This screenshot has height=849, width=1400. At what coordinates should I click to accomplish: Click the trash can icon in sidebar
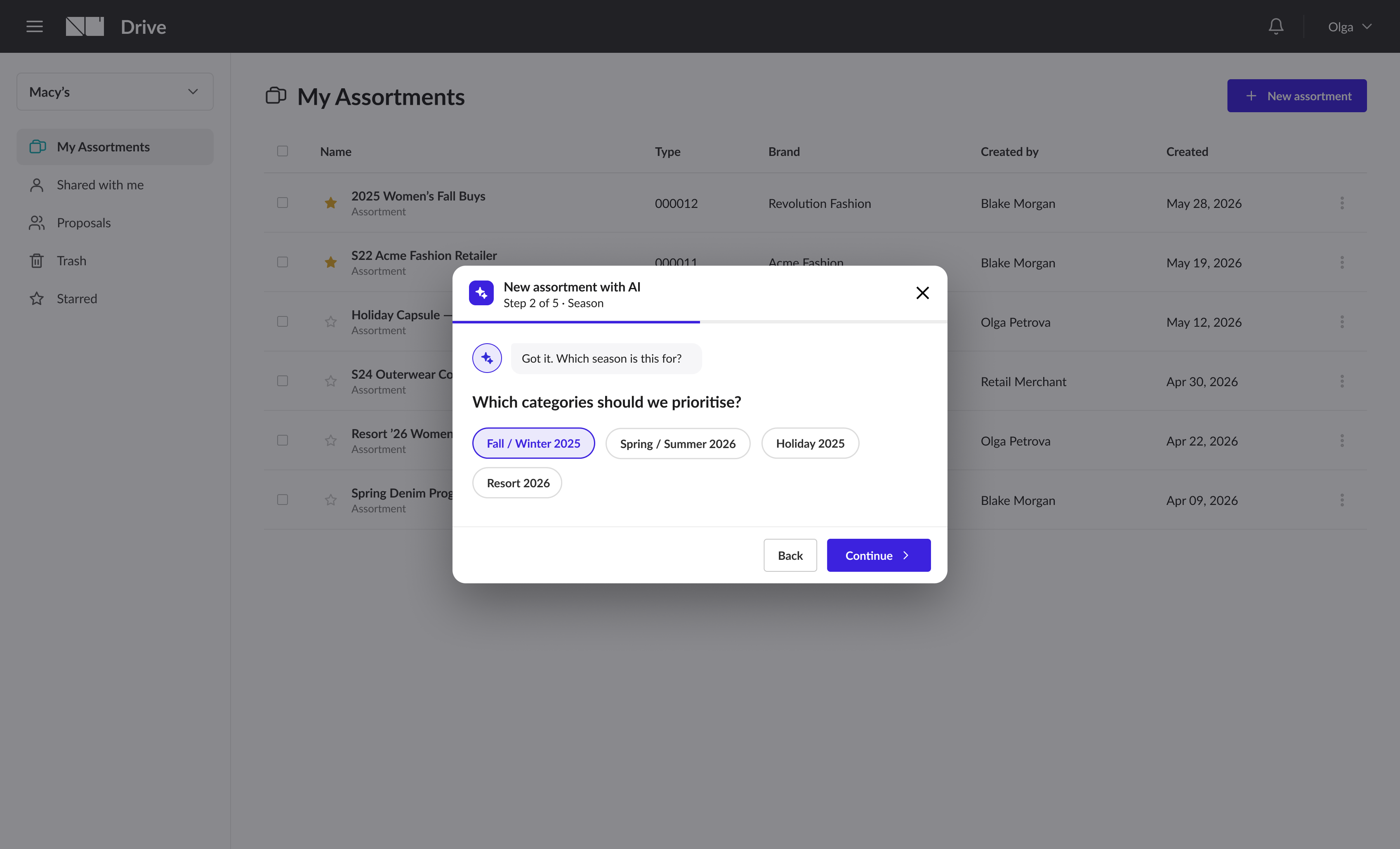[37, 261]
